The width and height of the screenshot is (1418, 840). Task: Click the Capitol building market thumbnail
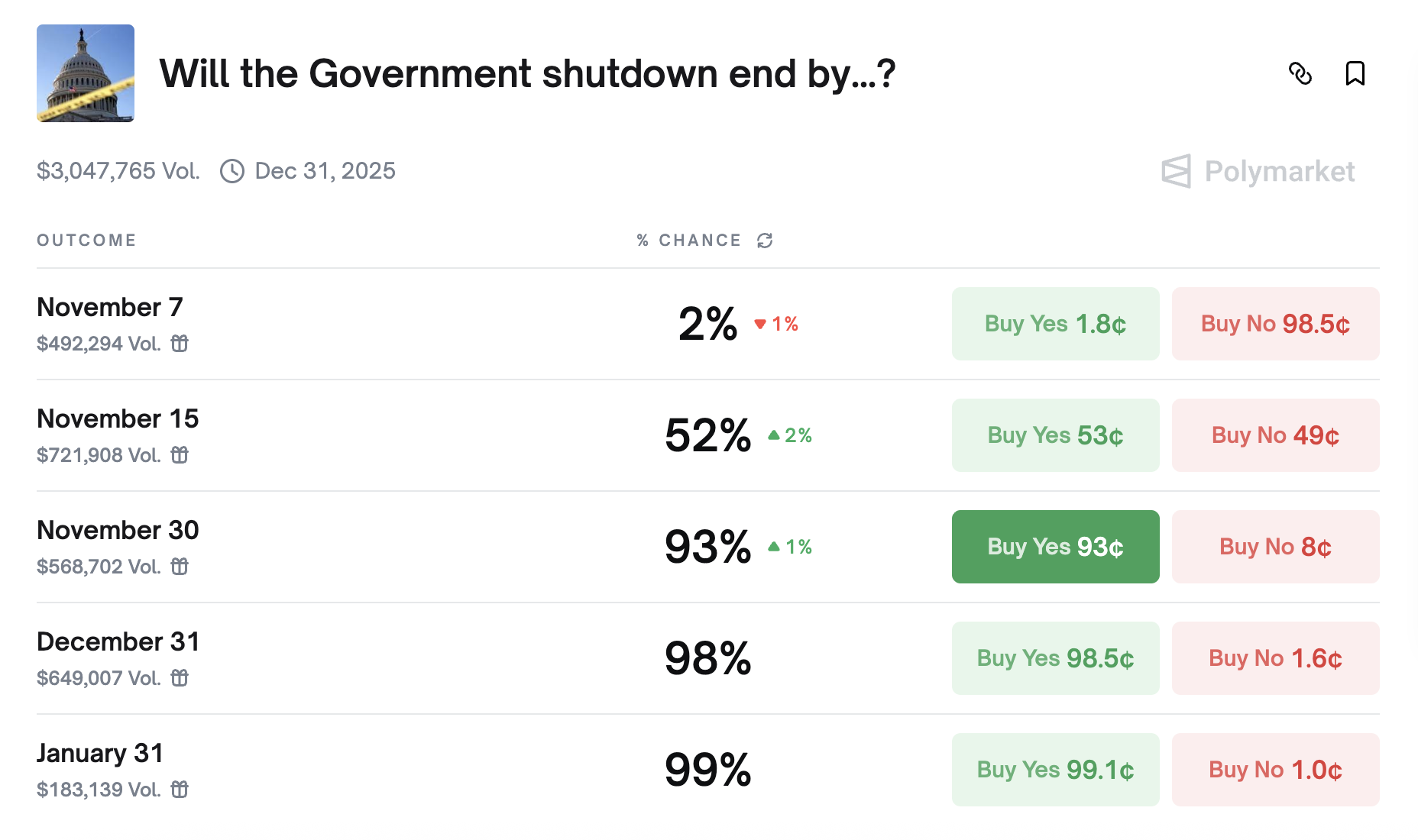pyautogui.click(x=86, y=73)
